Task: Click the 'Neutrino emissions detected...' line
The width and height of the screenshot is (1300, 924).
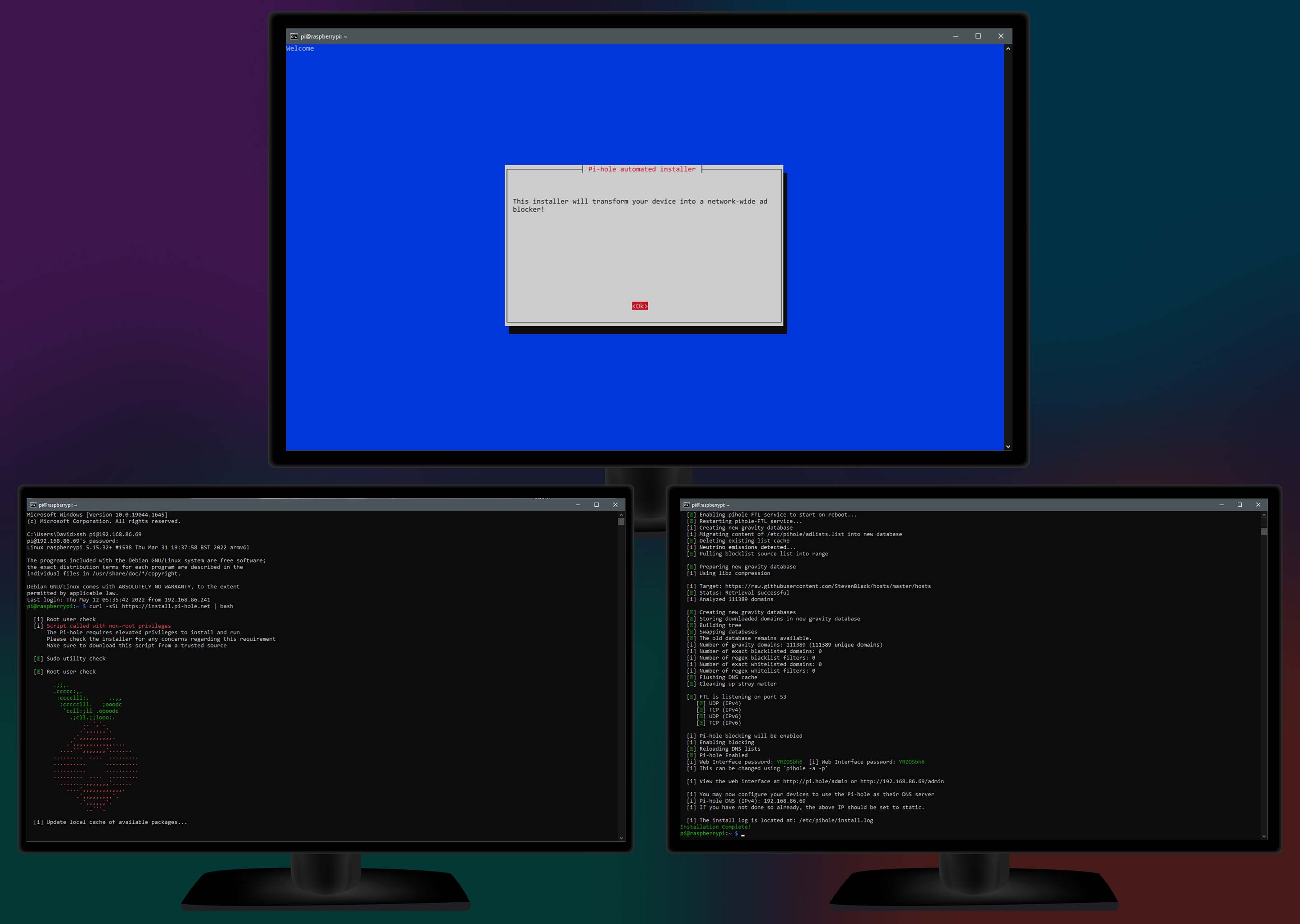Action: (x=741, y=547)
